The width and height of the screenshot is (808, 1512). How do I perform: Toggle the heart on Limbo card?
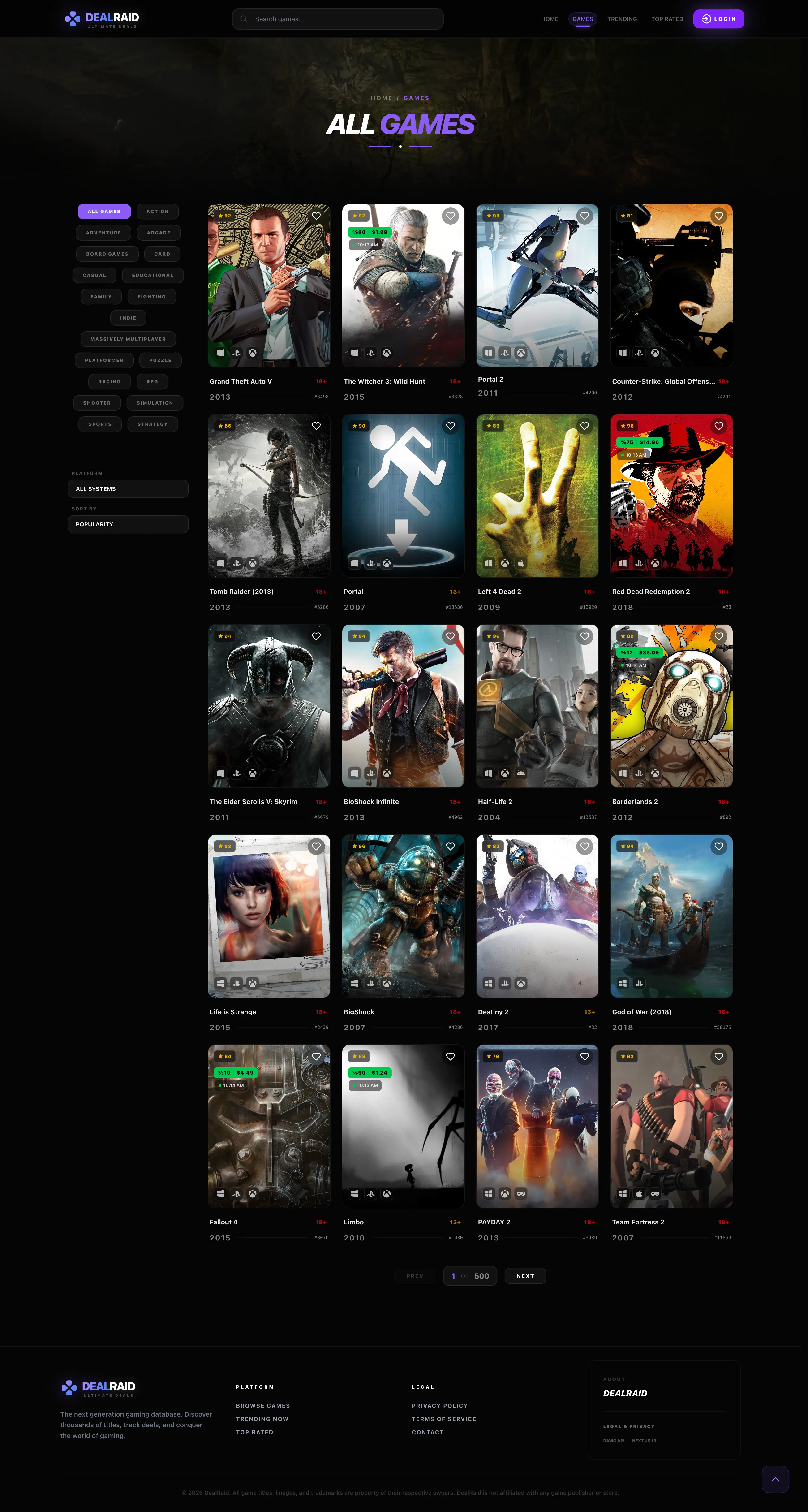coord(451,1057)
